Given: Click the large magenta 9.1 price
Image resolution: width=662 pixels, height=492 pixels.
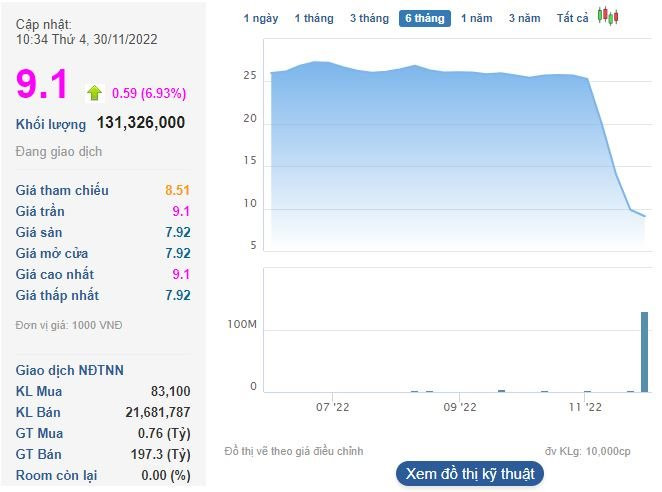Looking at the screenshot, I should click(42, 84).
